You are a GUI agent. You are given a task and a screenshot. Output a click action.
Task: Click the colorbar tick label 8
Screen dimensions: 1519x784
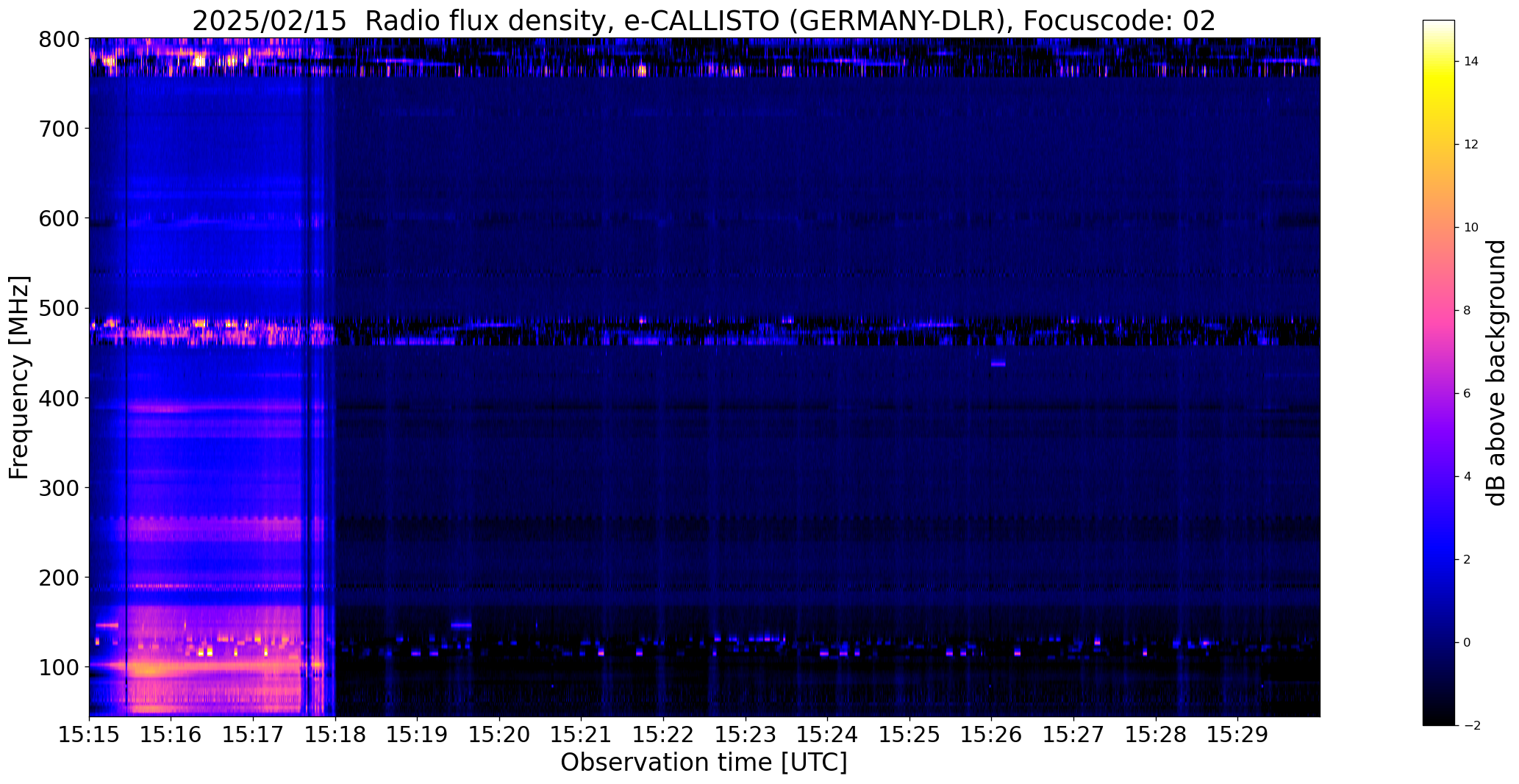(x=1468, y=311)
